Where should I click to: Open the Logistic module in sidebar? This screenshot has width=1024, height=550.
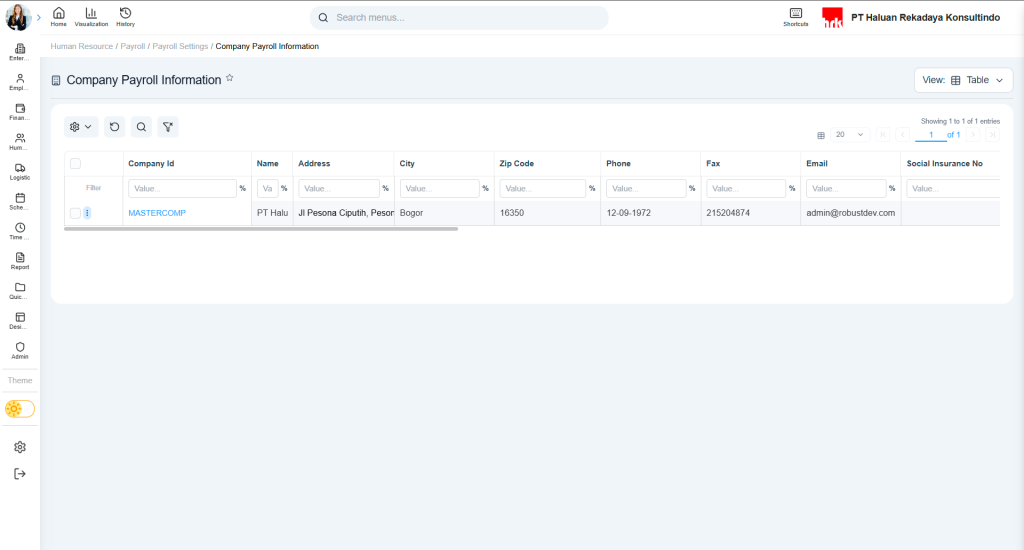[20, 171]
